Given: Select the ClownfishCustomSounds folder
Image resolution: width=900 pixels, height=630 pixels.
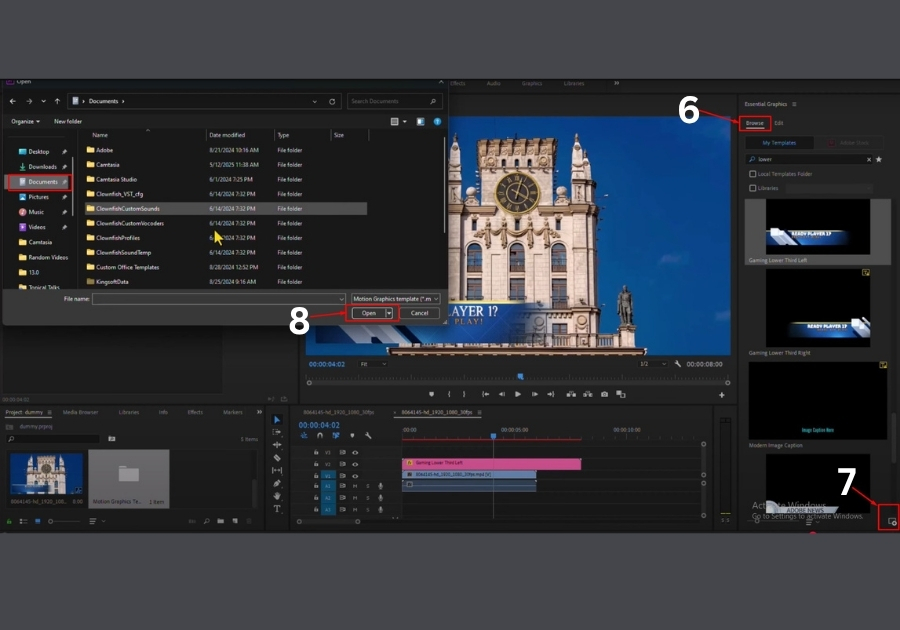Looking at the screenshot, I should (x=127, y=209).
